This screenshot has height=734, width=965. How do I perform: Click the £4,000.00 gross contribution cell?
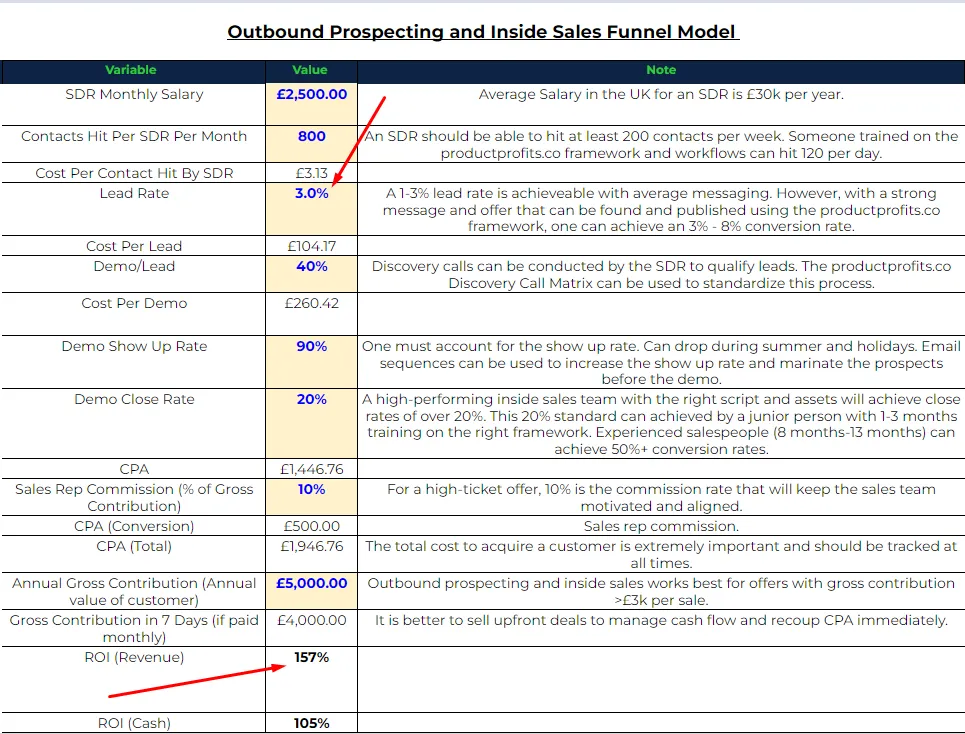click(311, 628)
